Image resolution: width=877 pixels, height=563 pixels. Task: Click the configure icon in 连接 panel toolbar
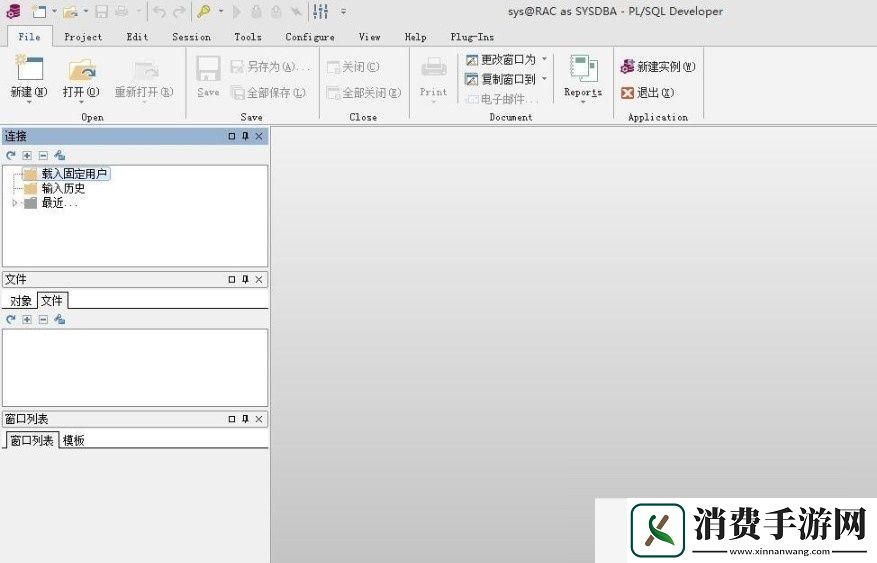point(60,155)
